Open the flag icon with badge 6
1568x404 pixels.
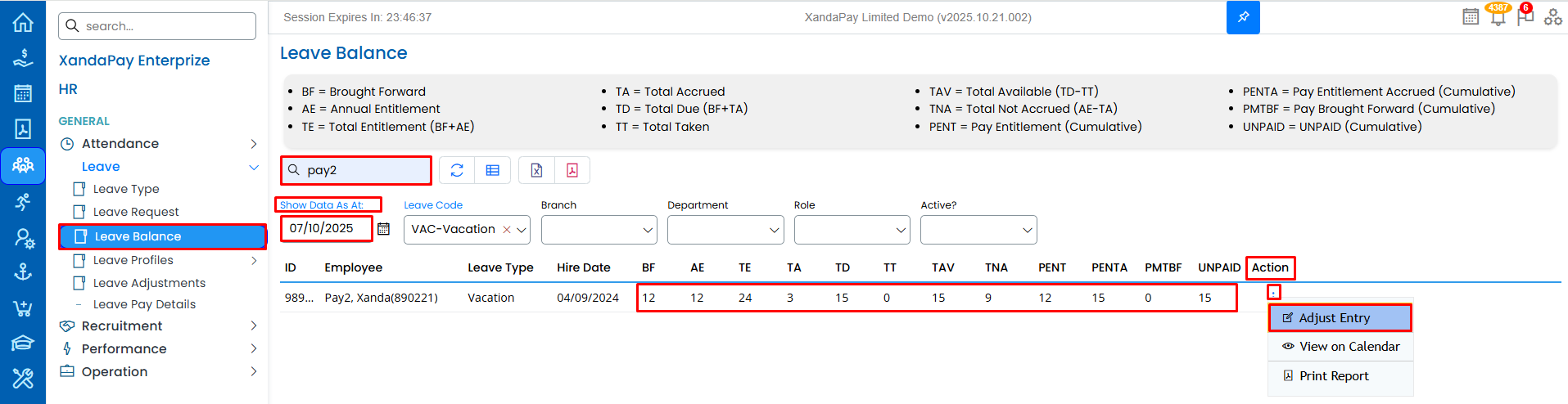click(x=1525, y=16)
